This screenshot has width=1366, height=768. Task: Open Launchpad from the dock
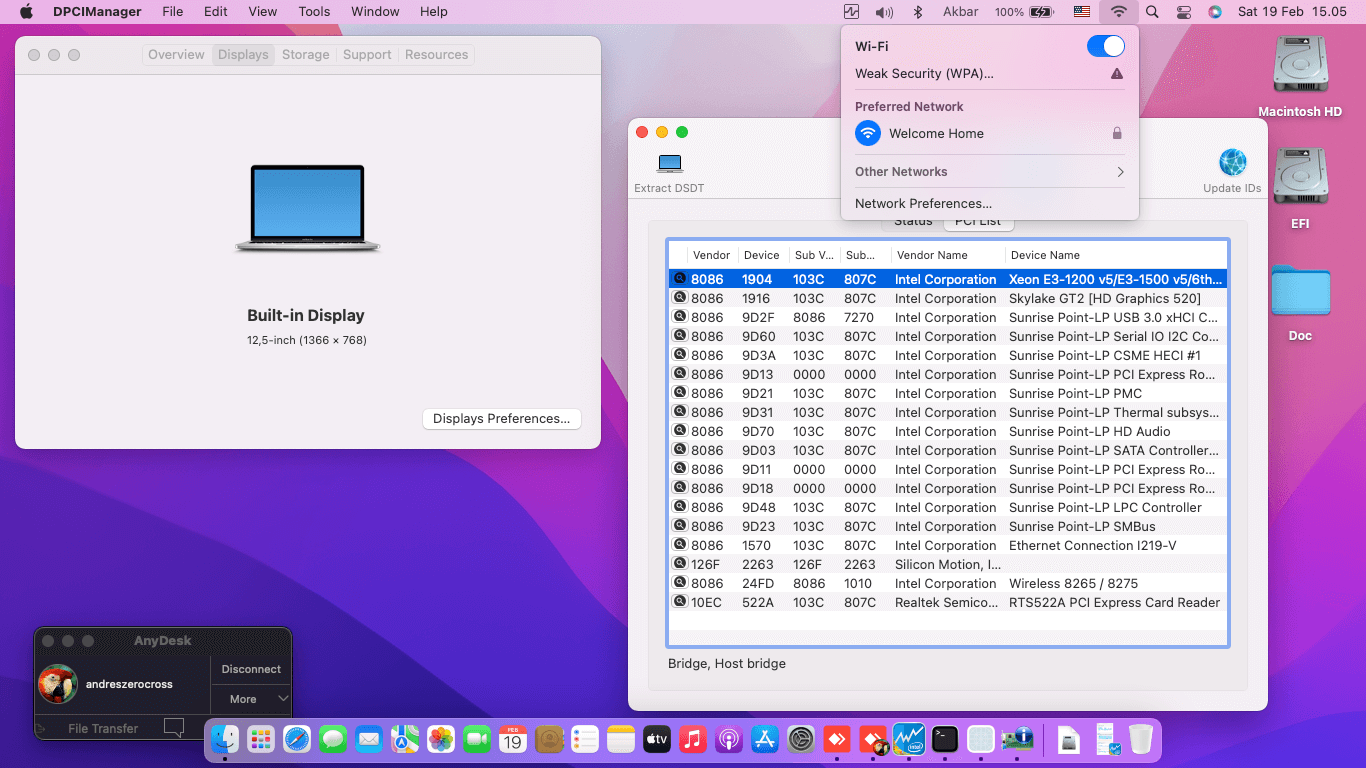pyautogui.click(x=261, y=739)
